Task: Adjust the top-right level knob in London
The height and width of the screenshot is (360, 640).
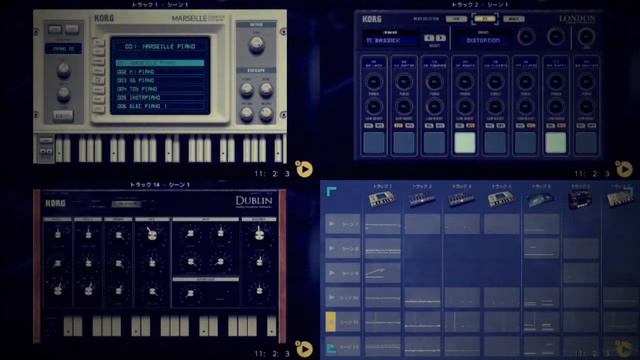Action: pos(586,37)
